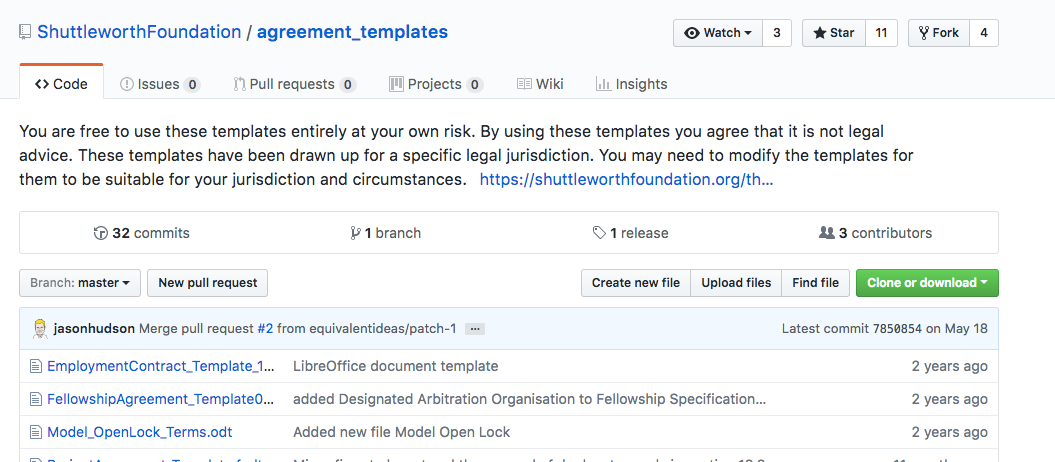Image resolution: width=1055 pixels, height=462 pixels.
Task: Expand commit message ellipsis button
Action: pos(475,329)
